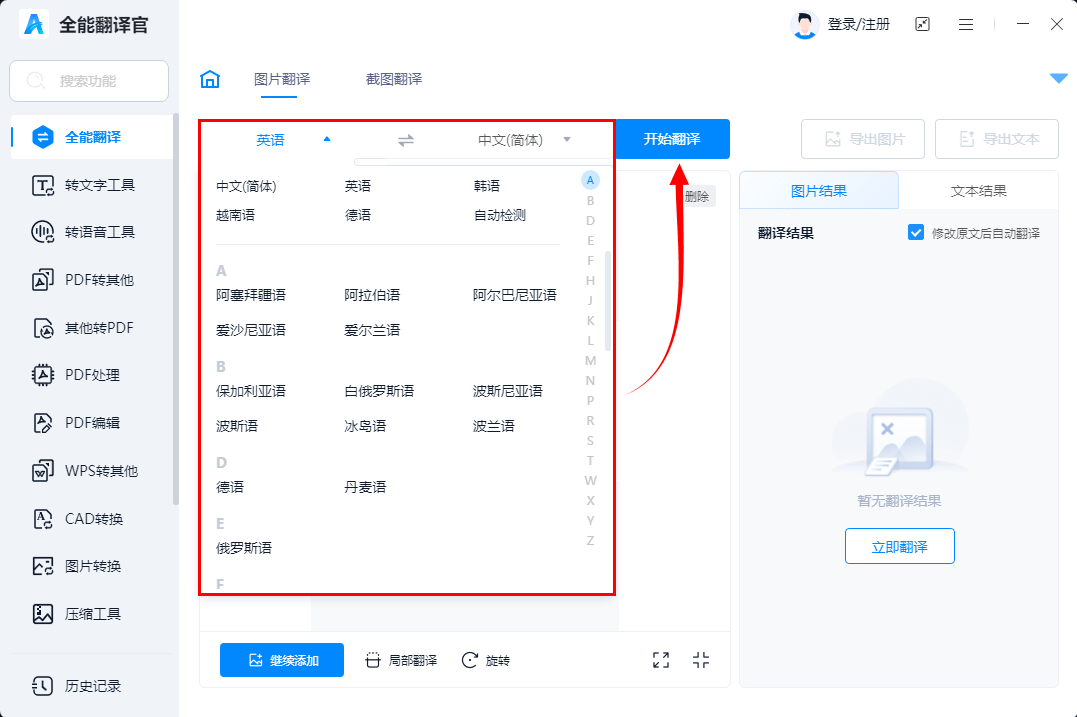The image size is (1077, 717).
Task: Open the 中文(简体) target language dropdown
Action: coord(566,140)
